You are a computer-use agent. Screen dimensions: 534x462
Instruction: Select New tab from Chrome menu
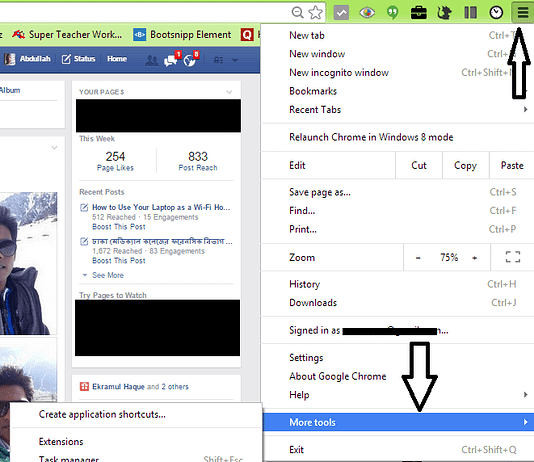coord(398,35)
